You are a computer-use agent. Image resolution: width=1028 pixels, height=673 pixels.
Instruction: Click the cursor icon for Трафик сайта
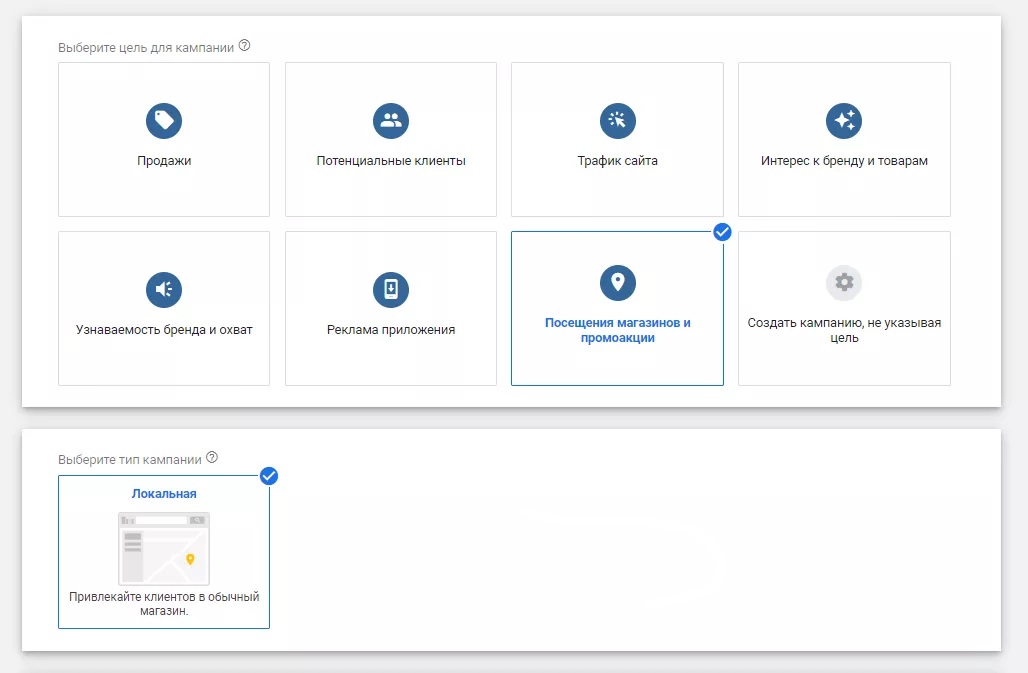click(617, 121)
